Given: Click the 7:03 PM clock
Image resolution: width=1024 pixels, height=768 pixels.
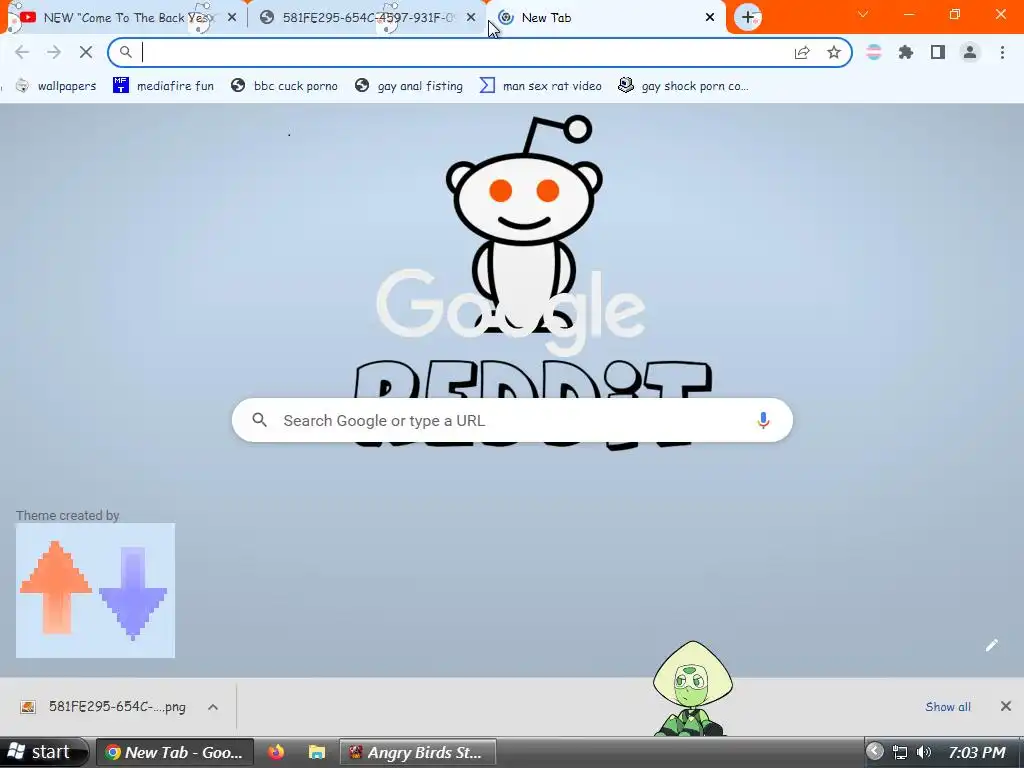Looking at the screenshot, I should coord(976,752).
